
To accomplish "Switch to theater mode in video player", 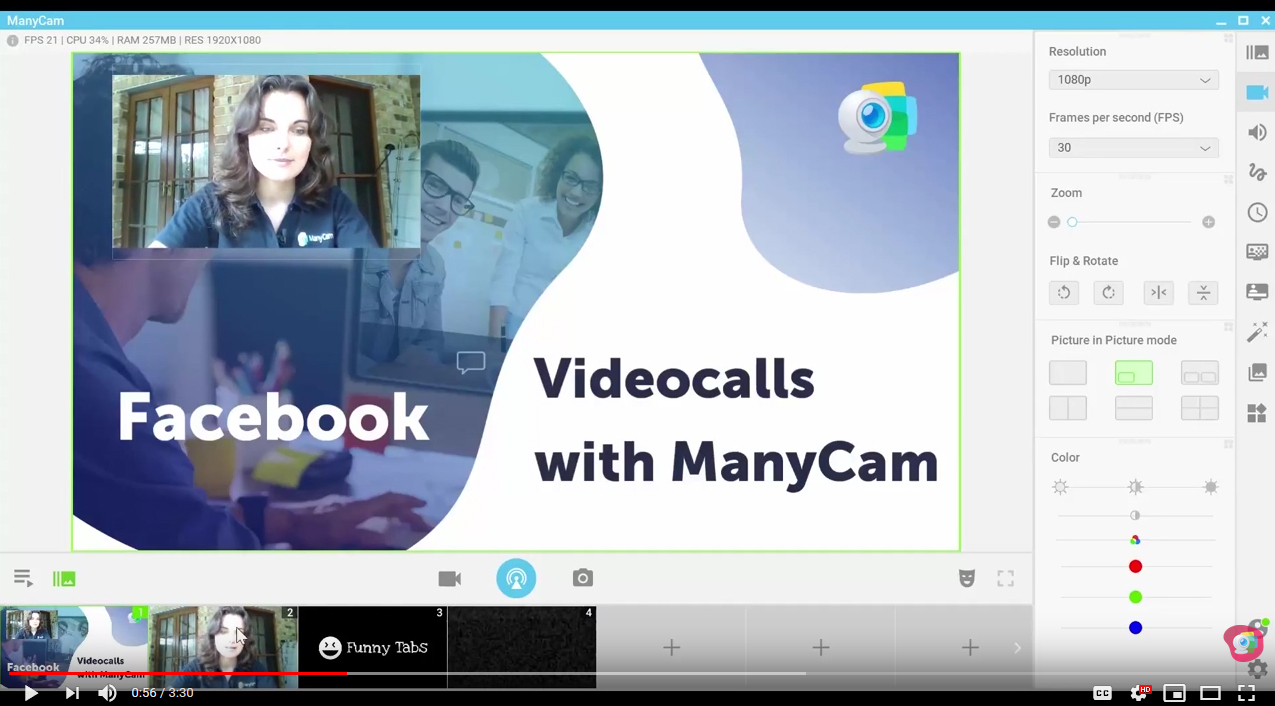I will [x=1210, y=693].
